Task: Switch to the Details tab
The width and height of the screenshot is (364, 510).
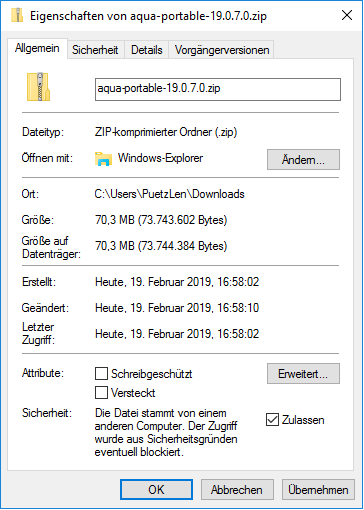Action: 147,50
